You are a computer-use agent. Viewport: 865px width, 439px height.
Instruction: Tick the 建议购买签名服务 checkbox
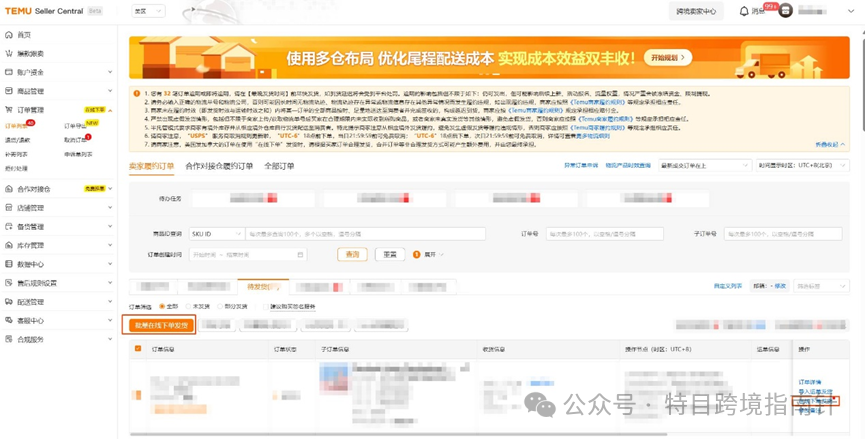(265, 306)
